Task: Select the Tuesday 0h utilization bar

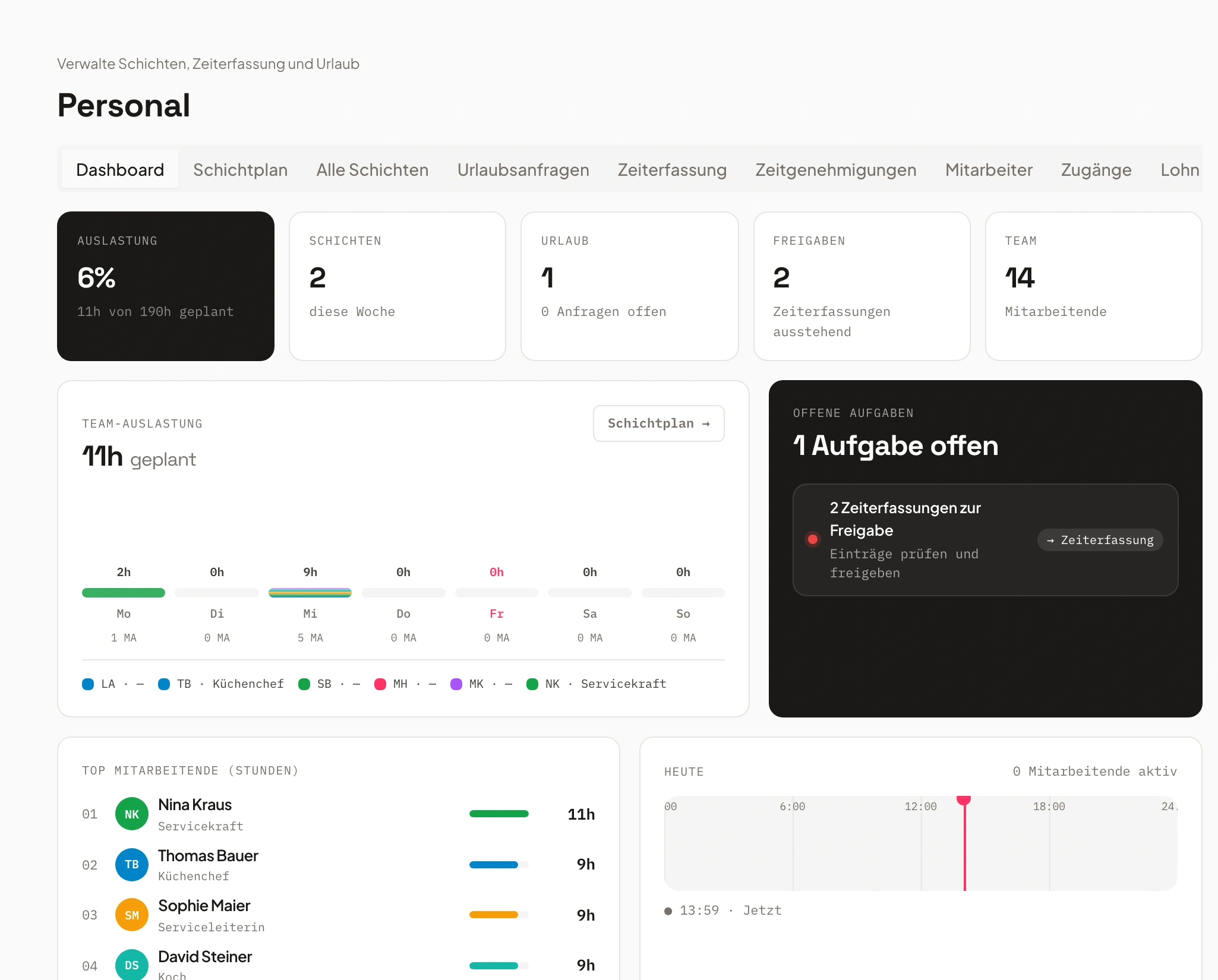Action: 217,593
